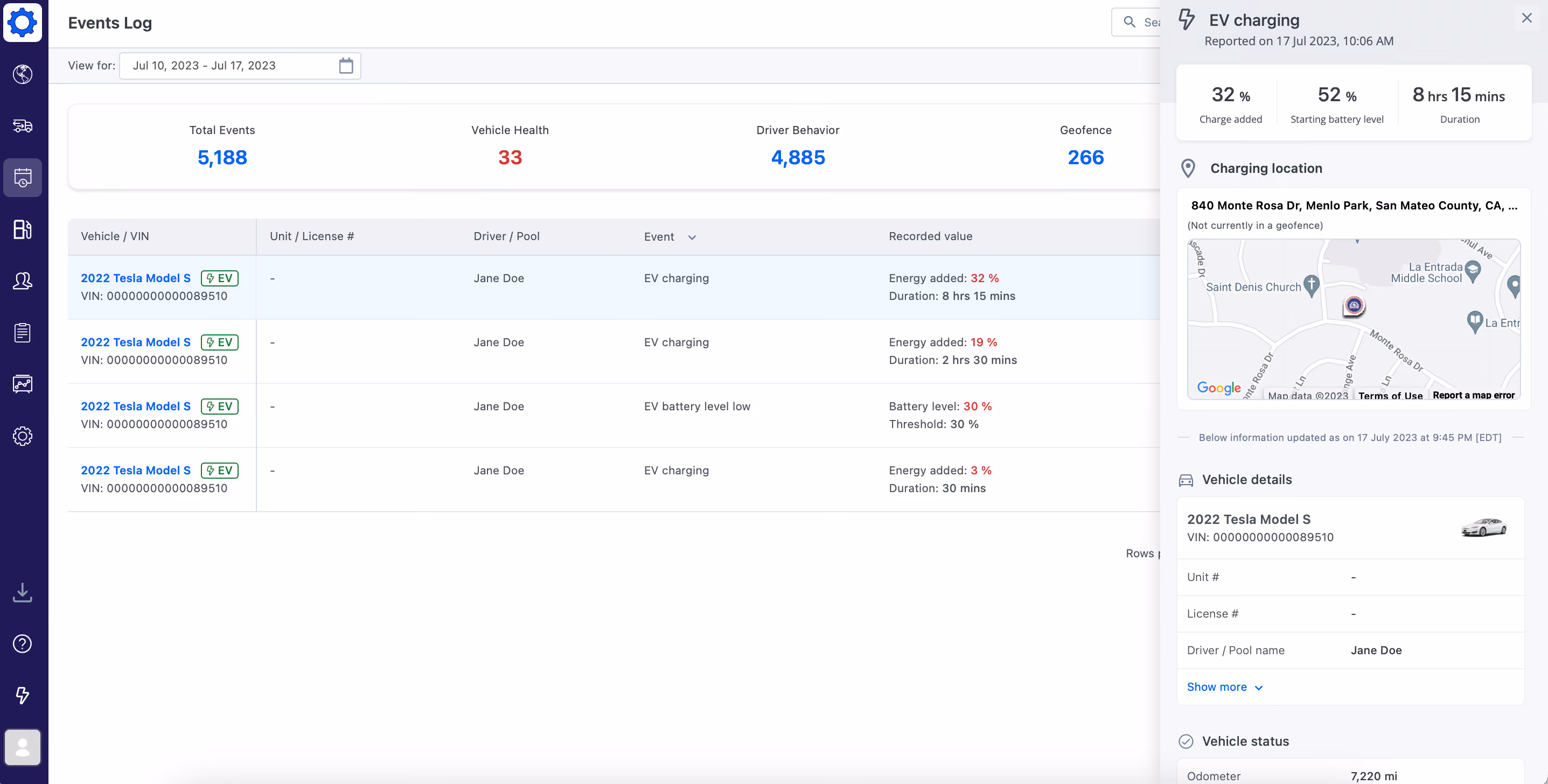Open the date range calendar picker
1548x784 pixels.
pyautogui.click(x=346, y=66)
